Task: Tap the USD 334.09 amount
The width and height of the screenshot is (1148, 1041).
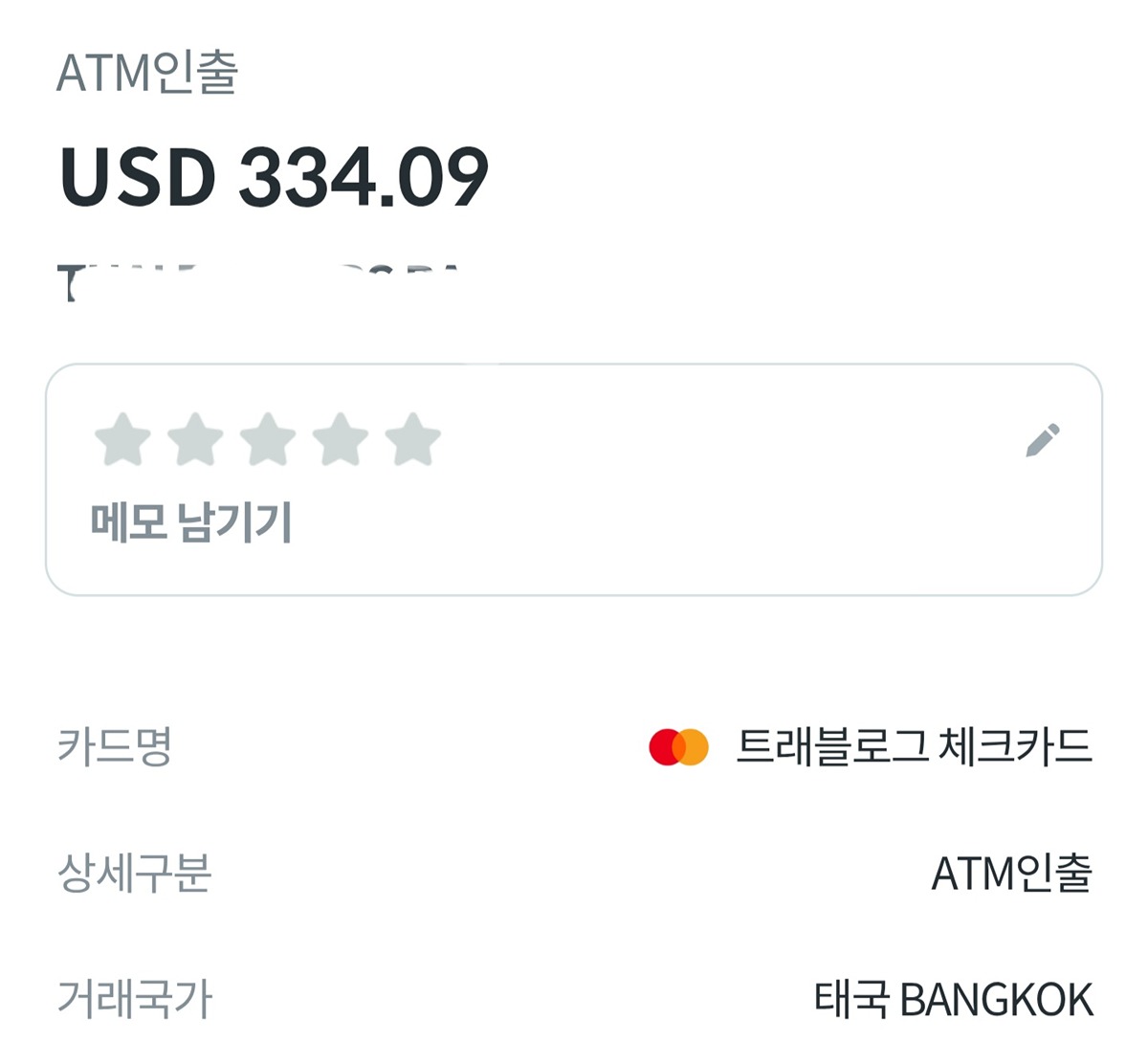Action: tap(274, 178)
